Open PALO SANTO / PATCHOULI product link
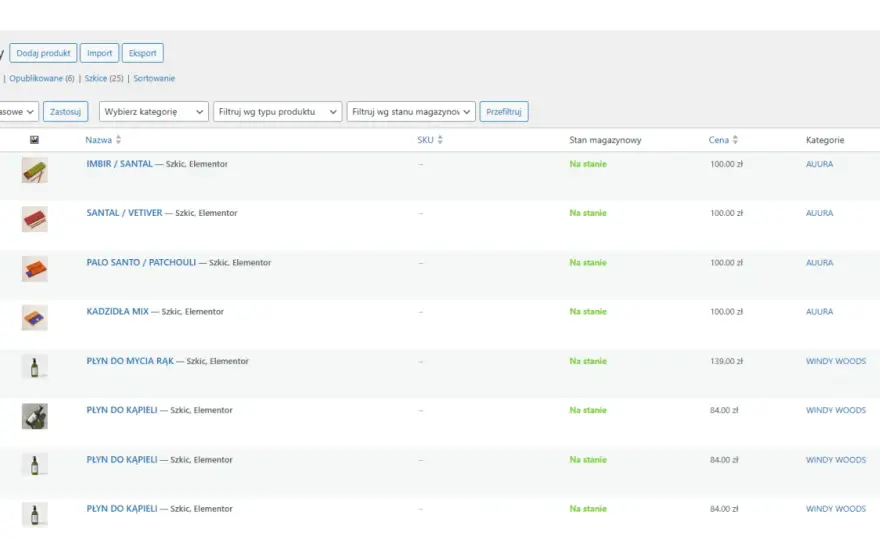Viewport: 880px width, 540px height. click(x=141, y=262)
